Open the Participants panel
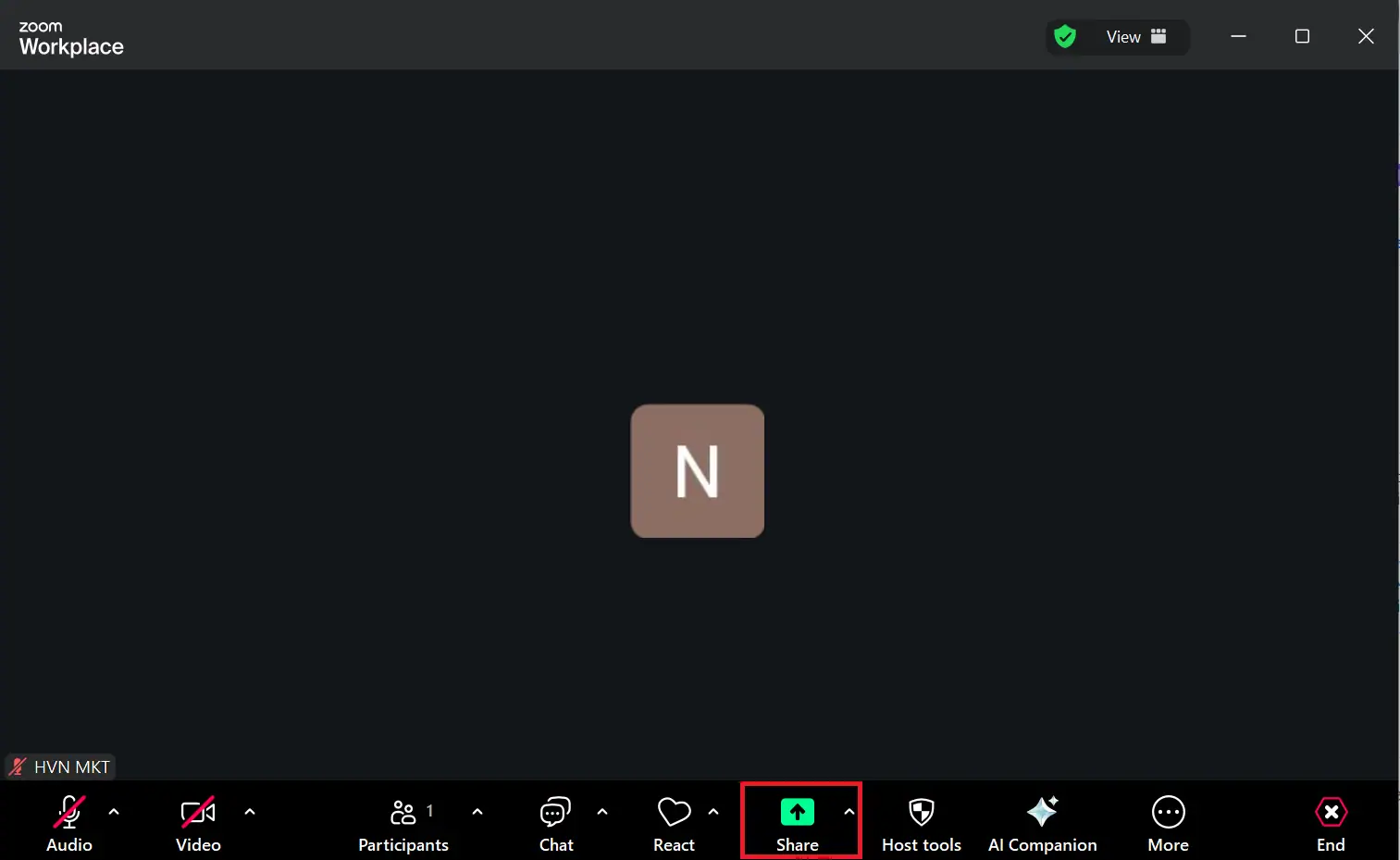1400x860 pixels. click(x=403, y=822)
